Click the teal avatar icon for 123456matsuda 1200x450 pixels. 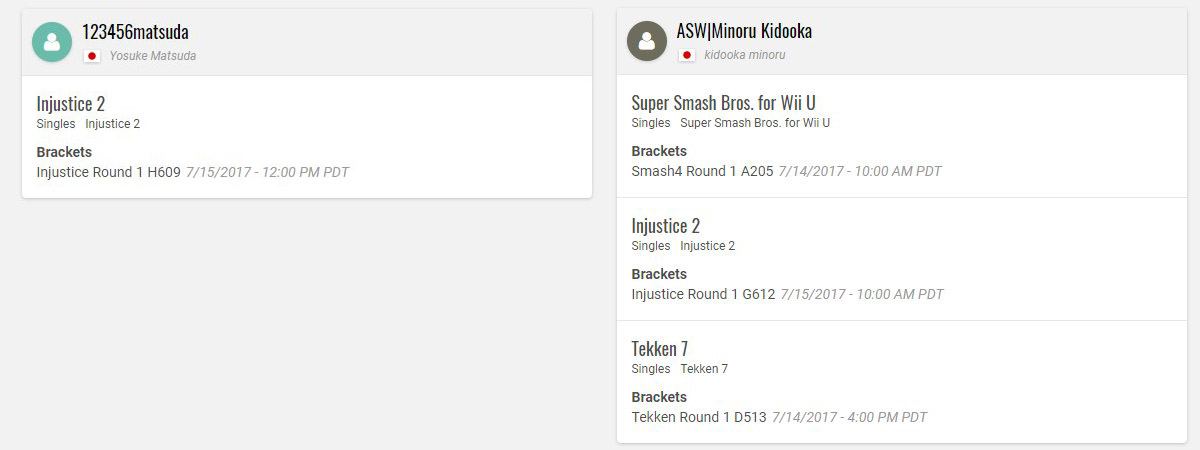[52, 42]
